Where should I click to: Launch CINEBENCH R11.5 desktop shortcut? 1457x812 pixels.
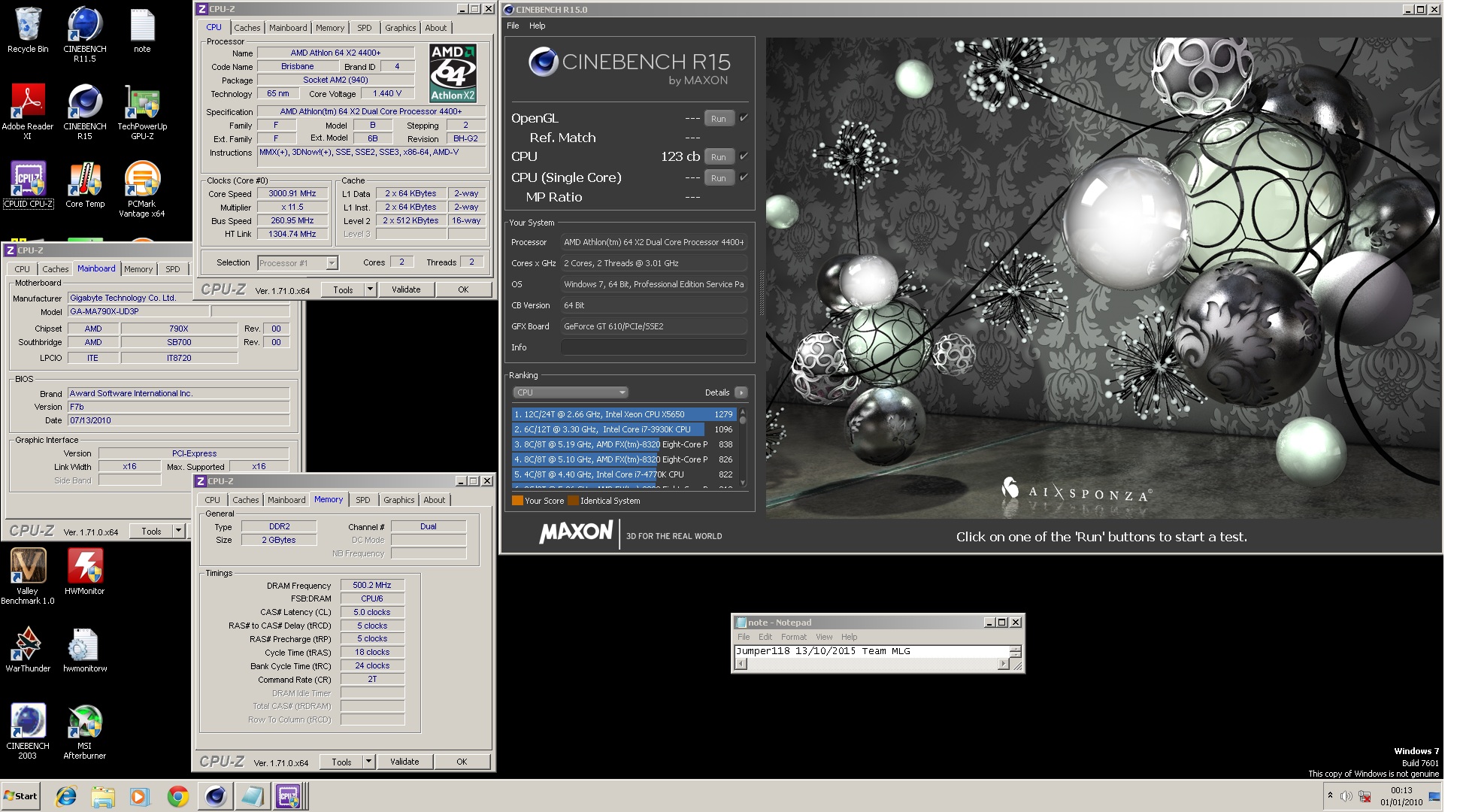(85, 35)
